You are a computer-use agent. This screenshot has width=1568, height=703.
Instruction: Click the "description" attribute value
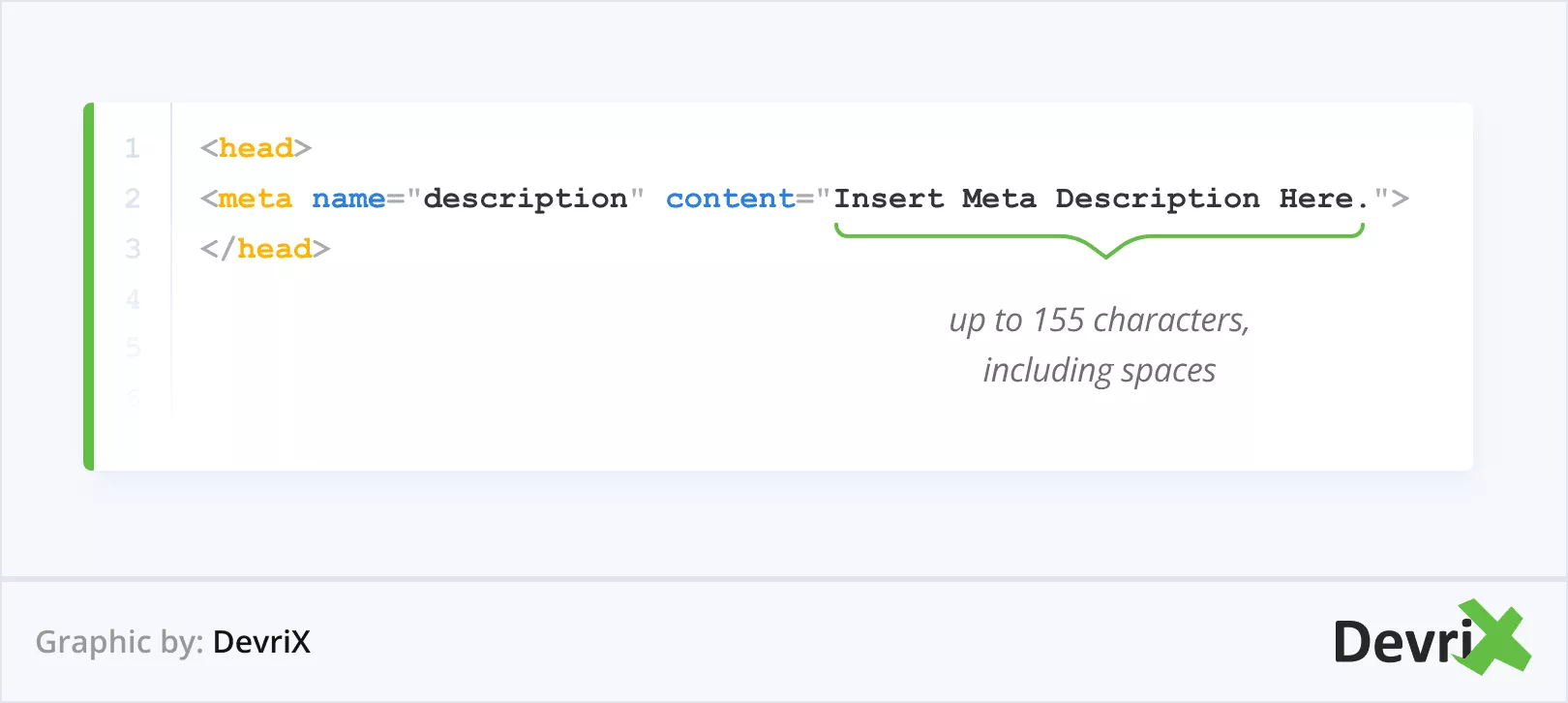click(526, 199)
